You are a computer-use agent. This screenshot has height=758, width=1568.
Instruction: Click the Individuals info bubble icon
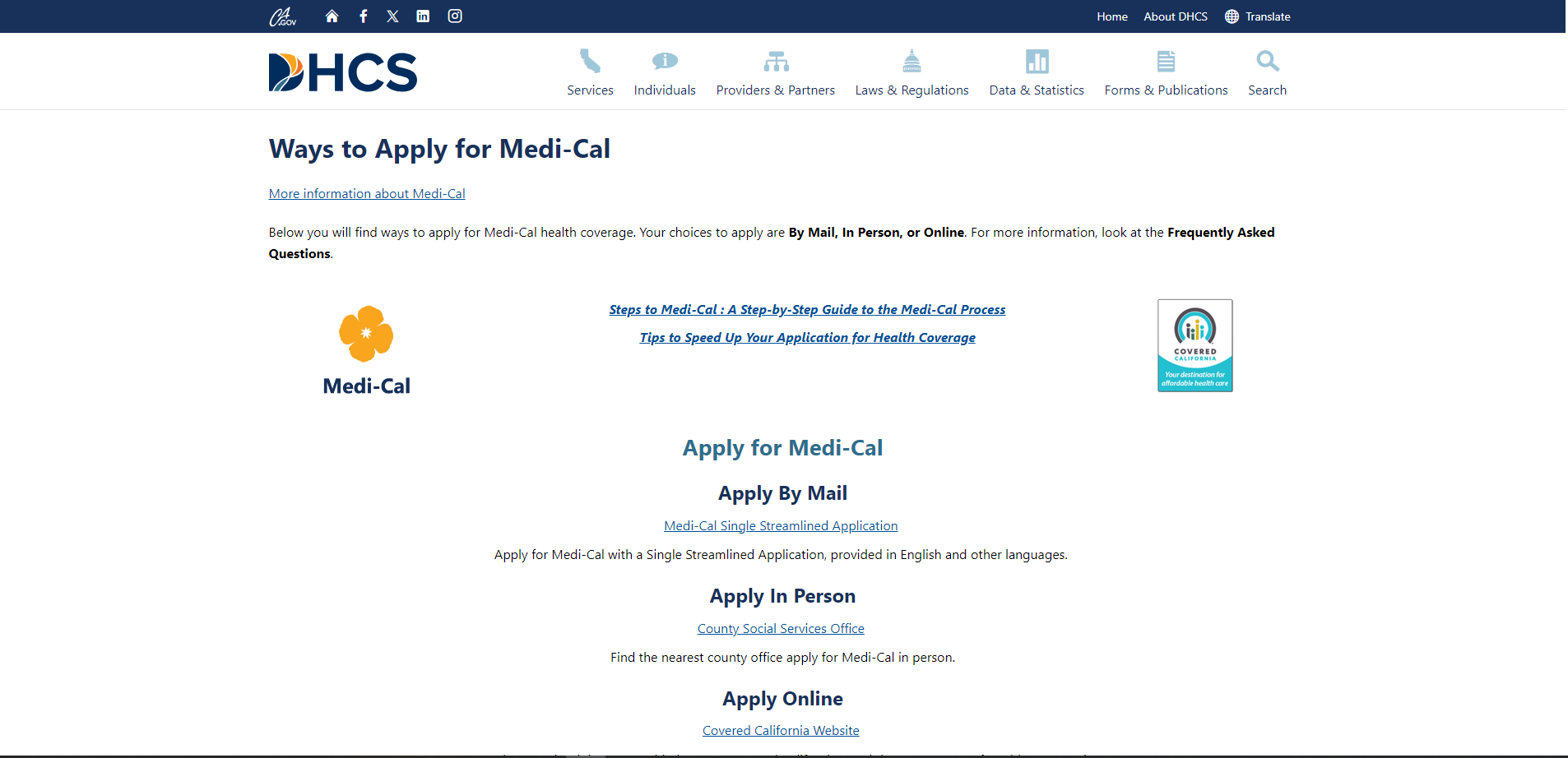665,61
